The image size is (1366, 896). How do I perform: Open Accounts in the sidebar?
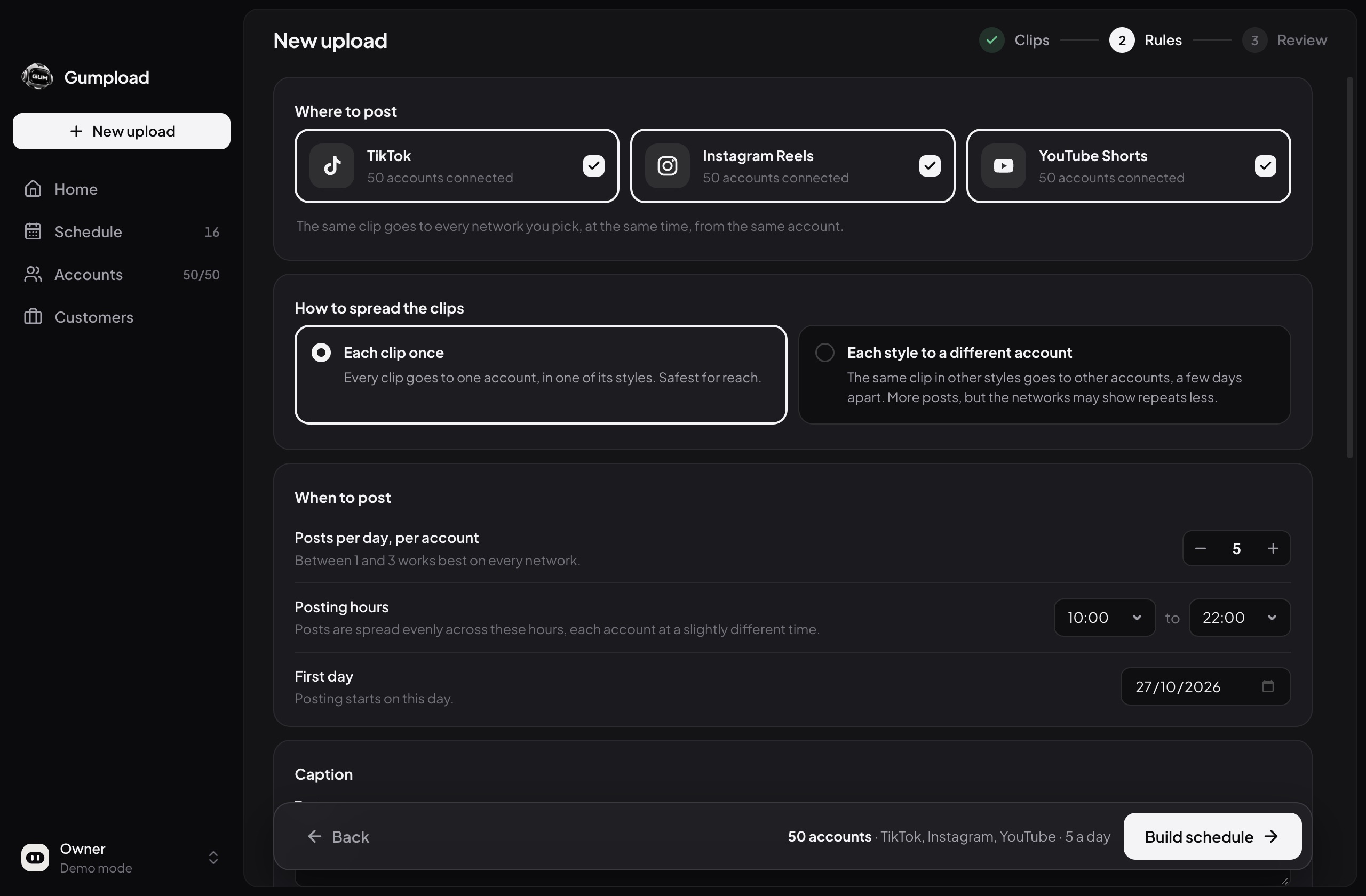point(122,274)
